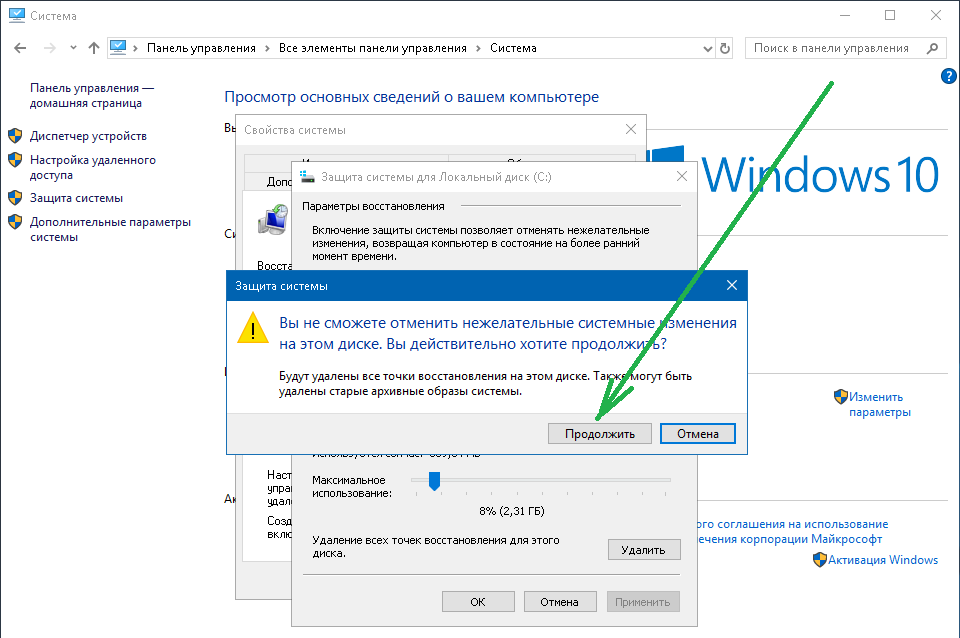The height and width of the screenshot is (638, 960).
Task: Click the maximum usage slider thumb
Action: 434,481
